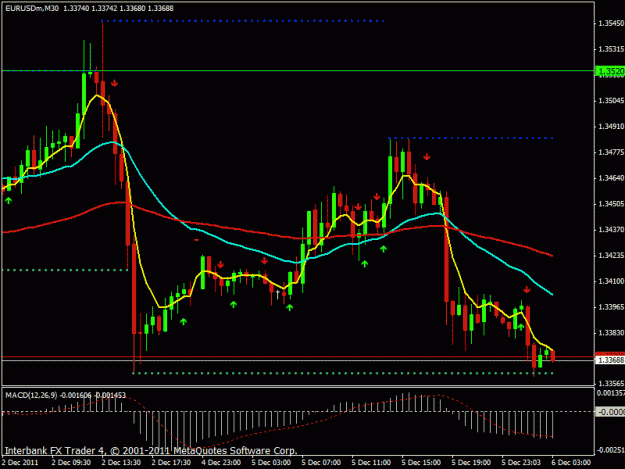625x469 pixels.
Task: Click the 1.35315 price scale label
Action: (x=611, y=49)
